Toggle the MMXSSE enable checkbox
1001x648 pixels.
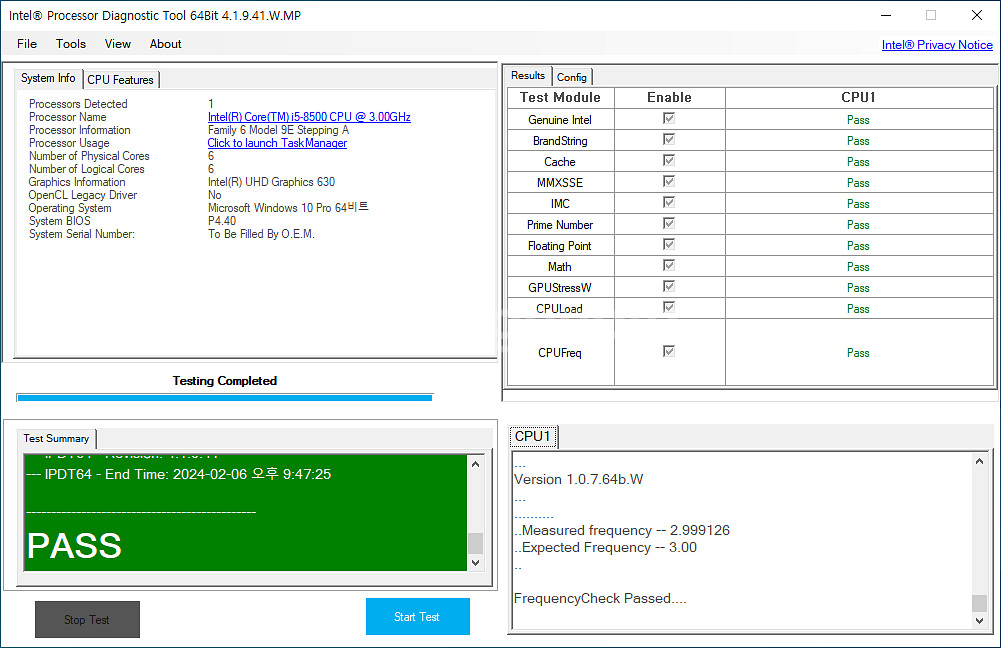click(668, 181)
